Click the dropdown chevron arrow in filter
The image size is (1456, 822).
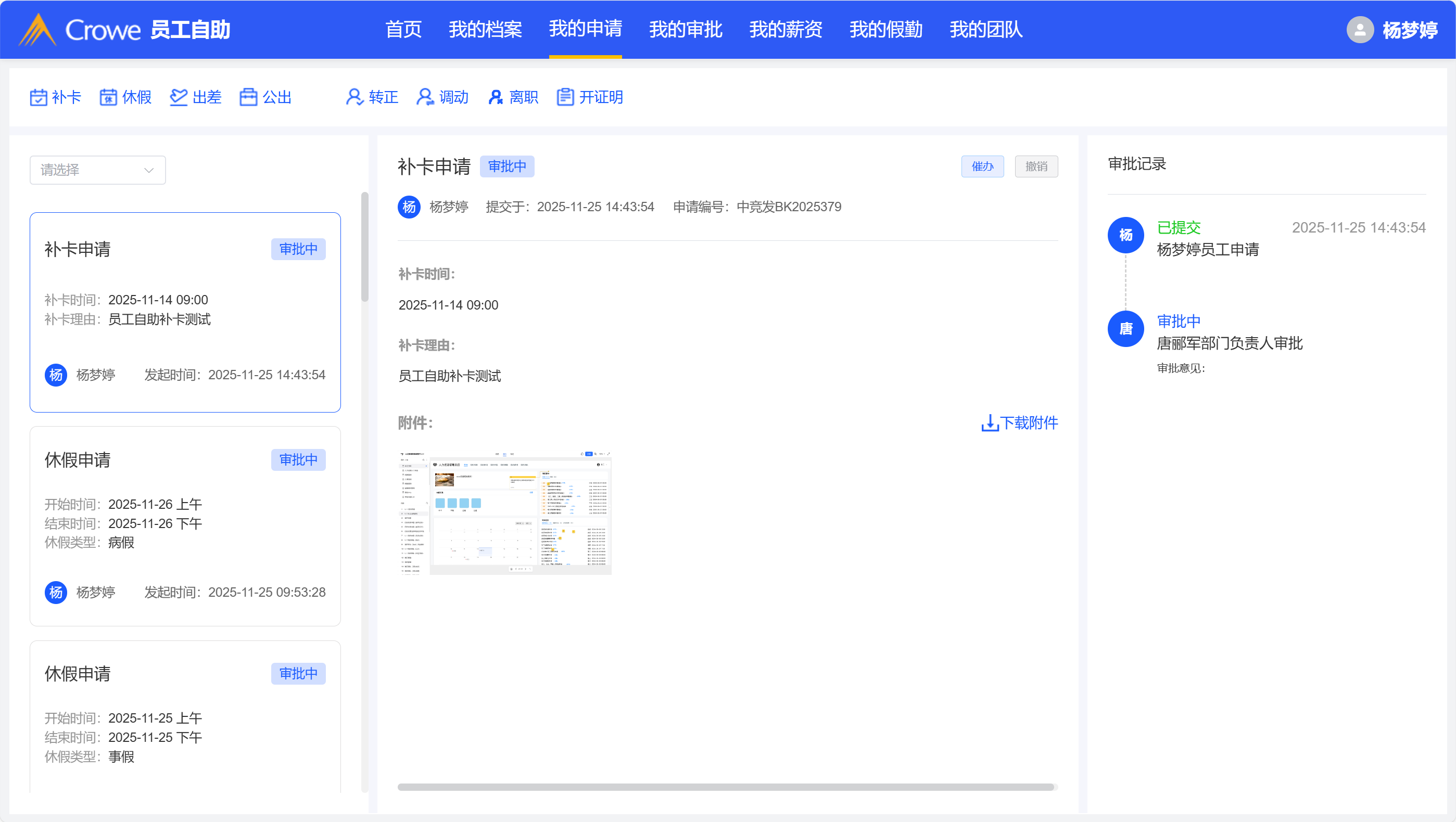tap(149, 170)
